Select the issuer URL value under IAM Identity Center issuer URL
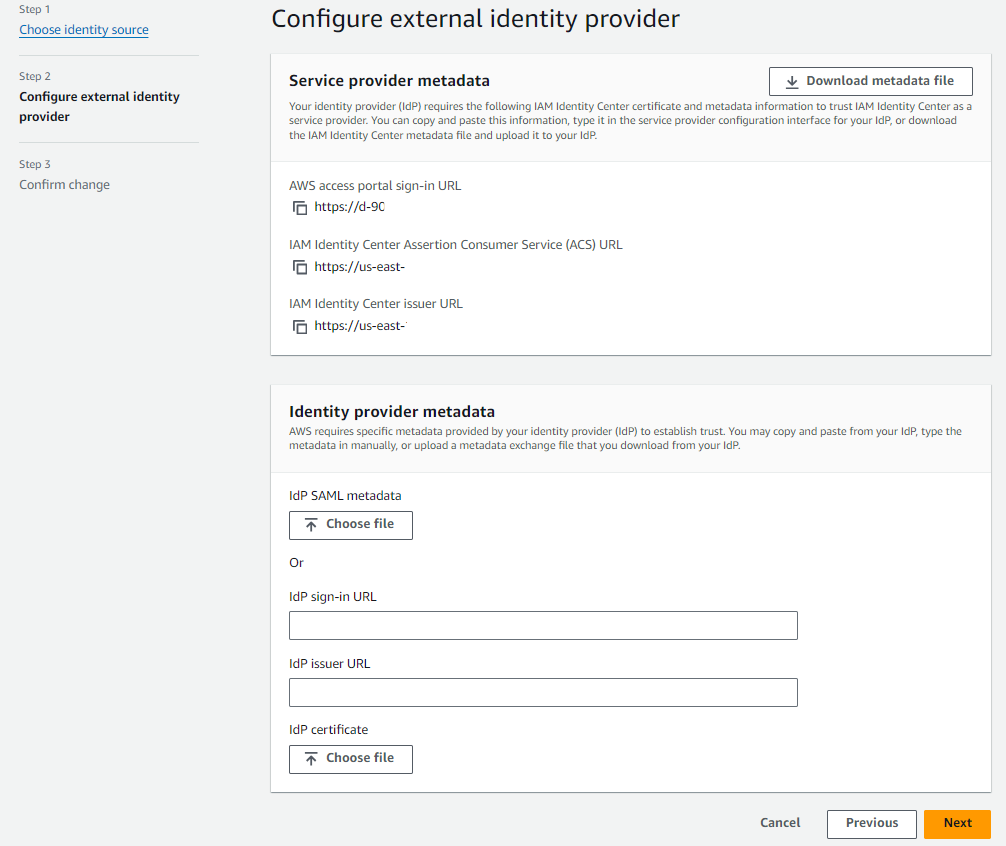The width and height of the screenshot is (1006, 846). point(360,326)
